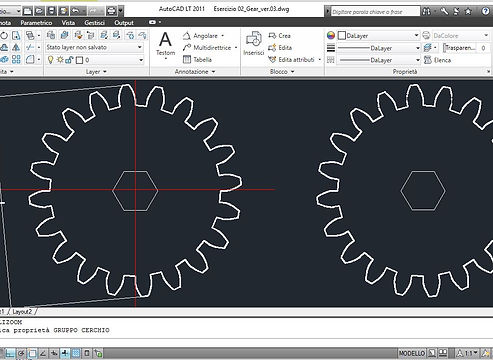The height and width of the screenshot is (360, 493).
Task: Click the Edita block button
Action: point(280,48)
